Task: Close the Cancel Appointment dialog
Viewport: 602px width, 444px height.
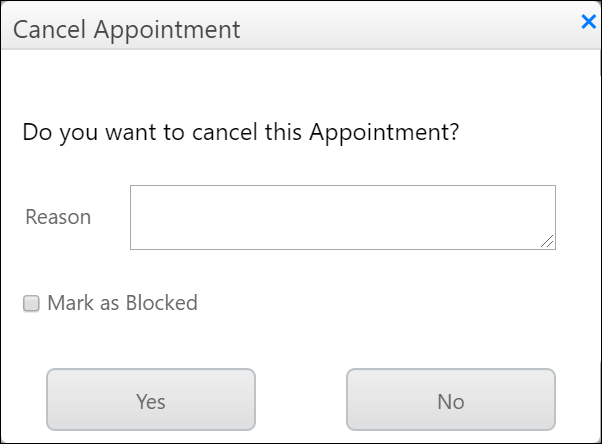Action: click(588, 22)
